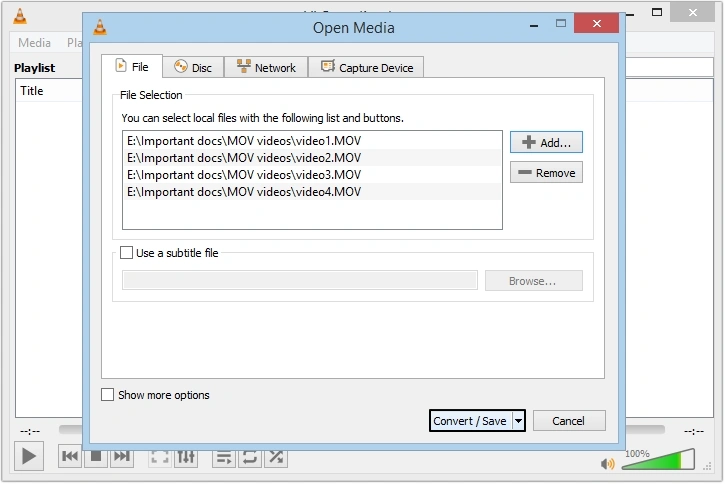Screen dimensions: 725x484
Task: Maximize the VLC main window
Action: [657, 12]
